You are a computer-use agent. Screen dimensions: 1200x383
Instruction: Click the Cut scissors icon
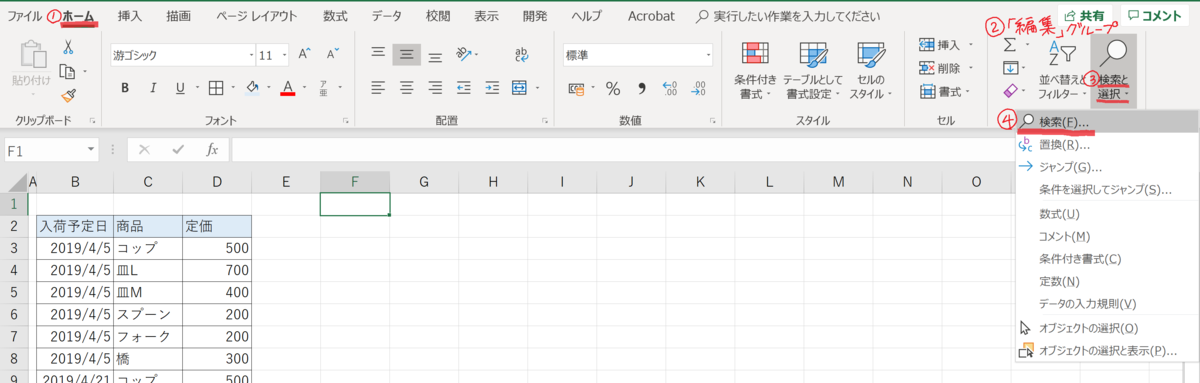68,47
